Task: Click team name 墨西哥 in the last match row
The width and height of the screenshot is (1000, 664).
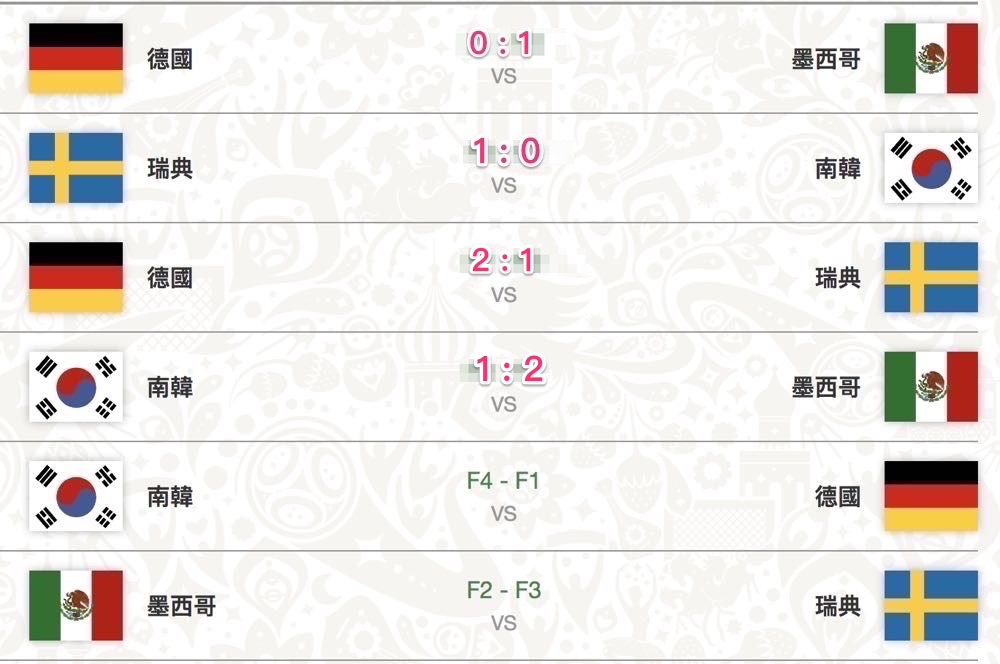Action: (181, 605)
